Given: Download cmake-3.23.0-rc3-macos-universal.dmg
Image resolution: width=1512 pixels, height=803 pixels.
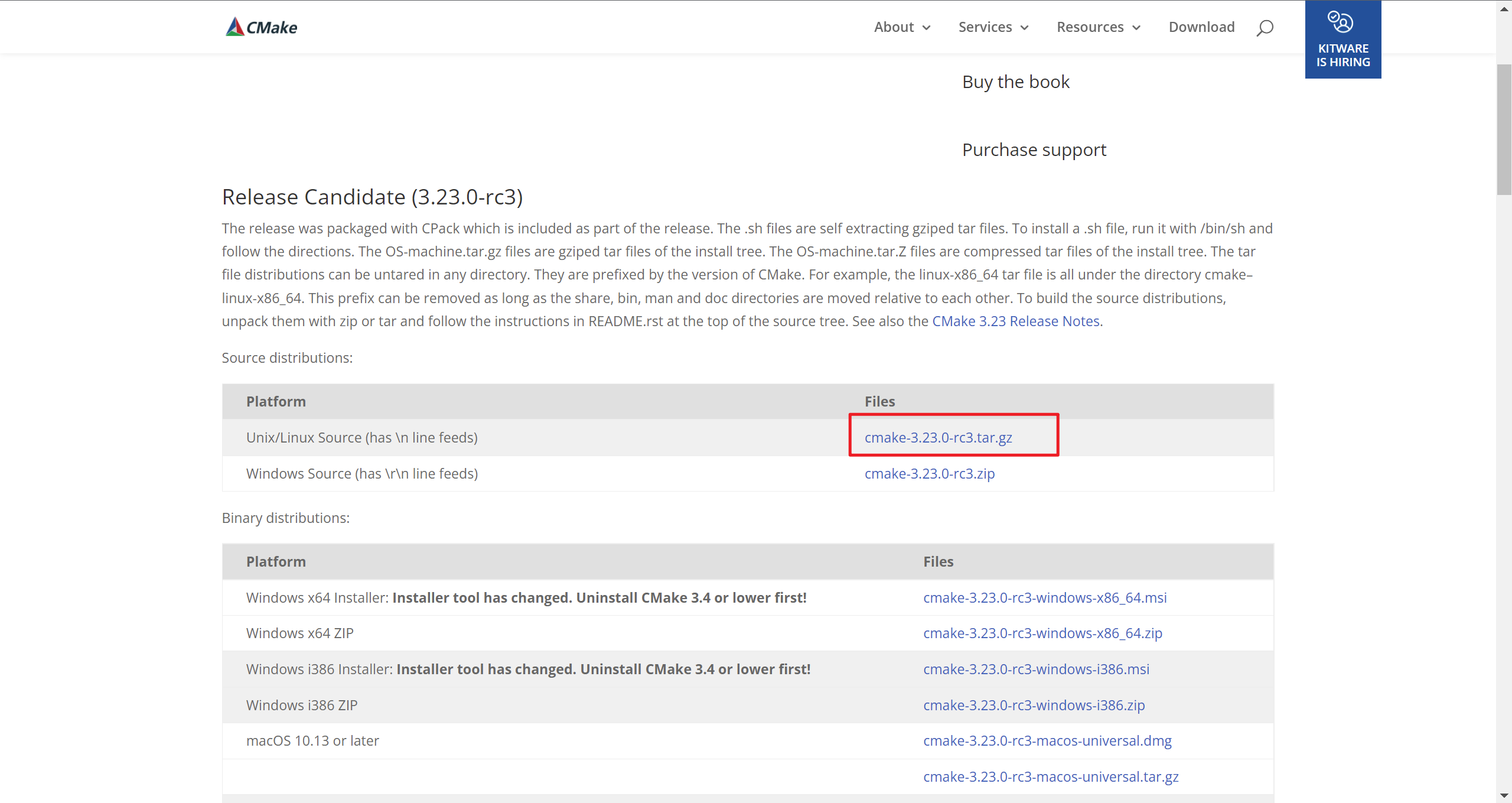Looking at the screenshot, I should point(1047,741).
